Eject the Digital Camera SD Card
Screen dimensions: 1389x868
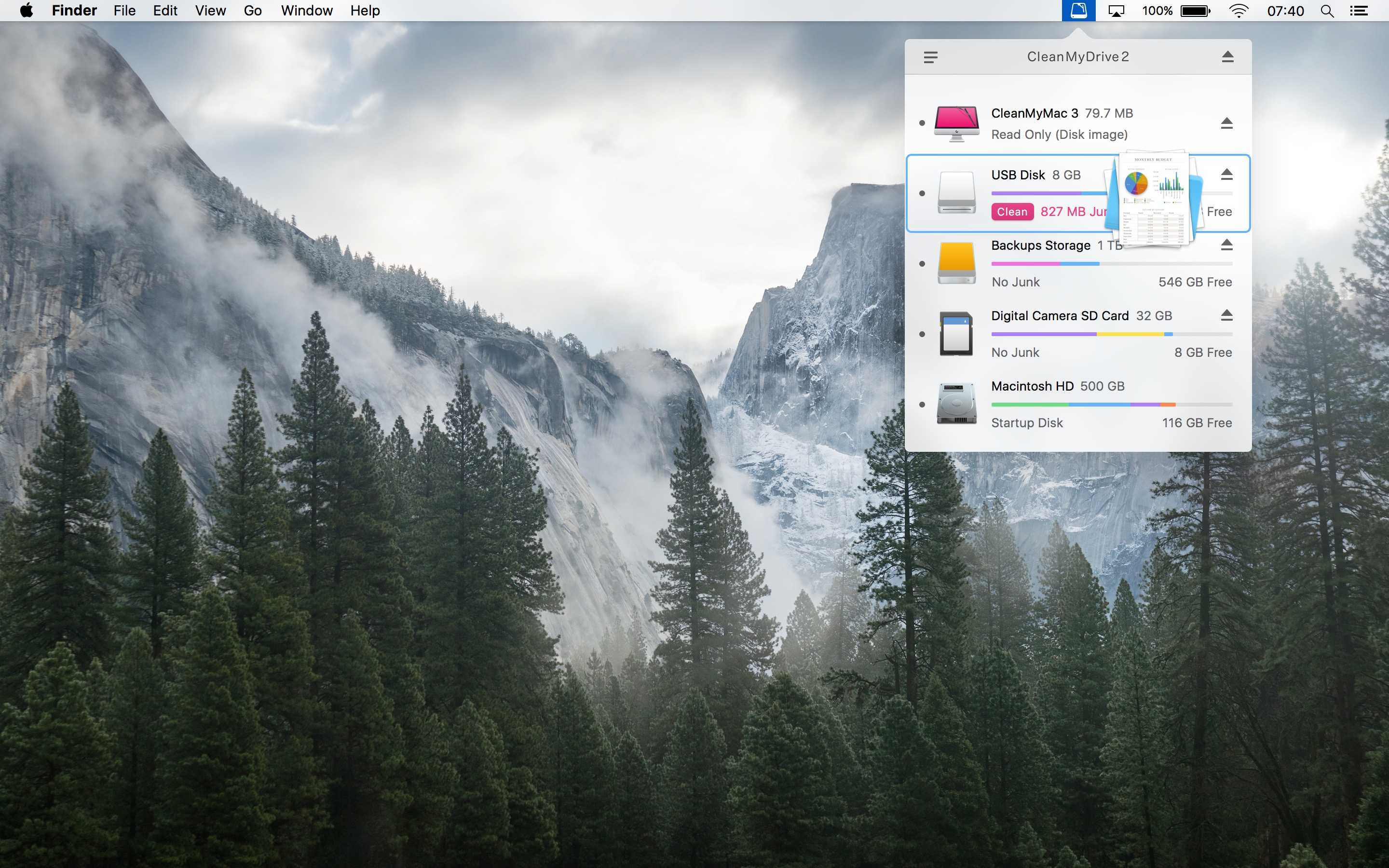coord(1226,314)
